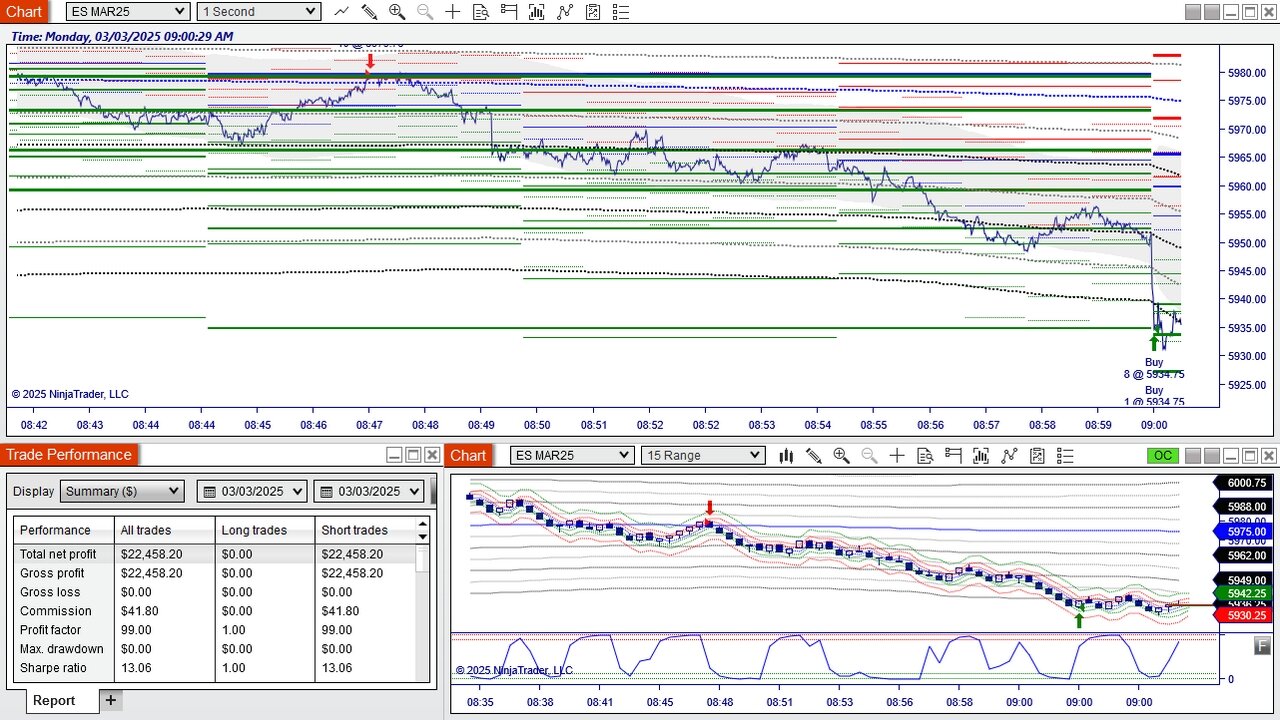Click blue 5975.00 price marker on bottom chart
Viewport: 1280px width, 720px height.
[1241, 532]
